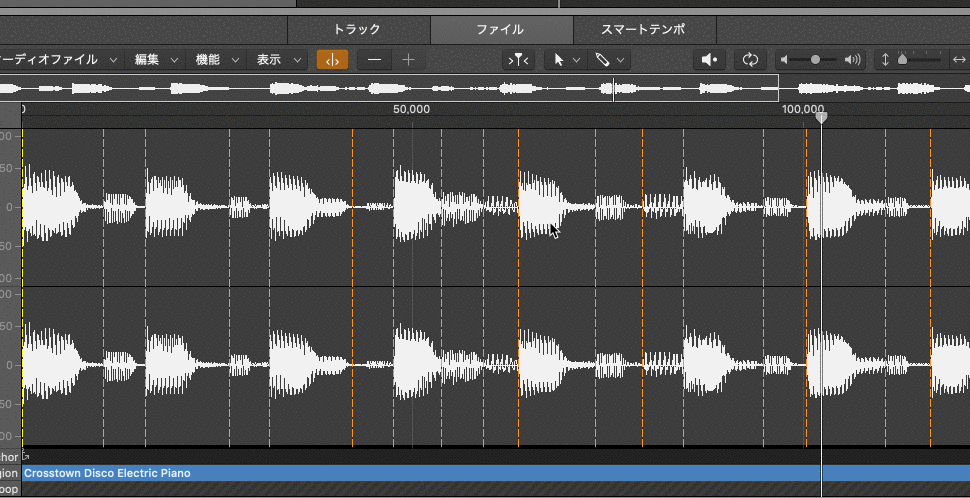Screen dimensions: 970x498
Task: Click the yellow start marker line at sample 0
Action: [22, 287]
